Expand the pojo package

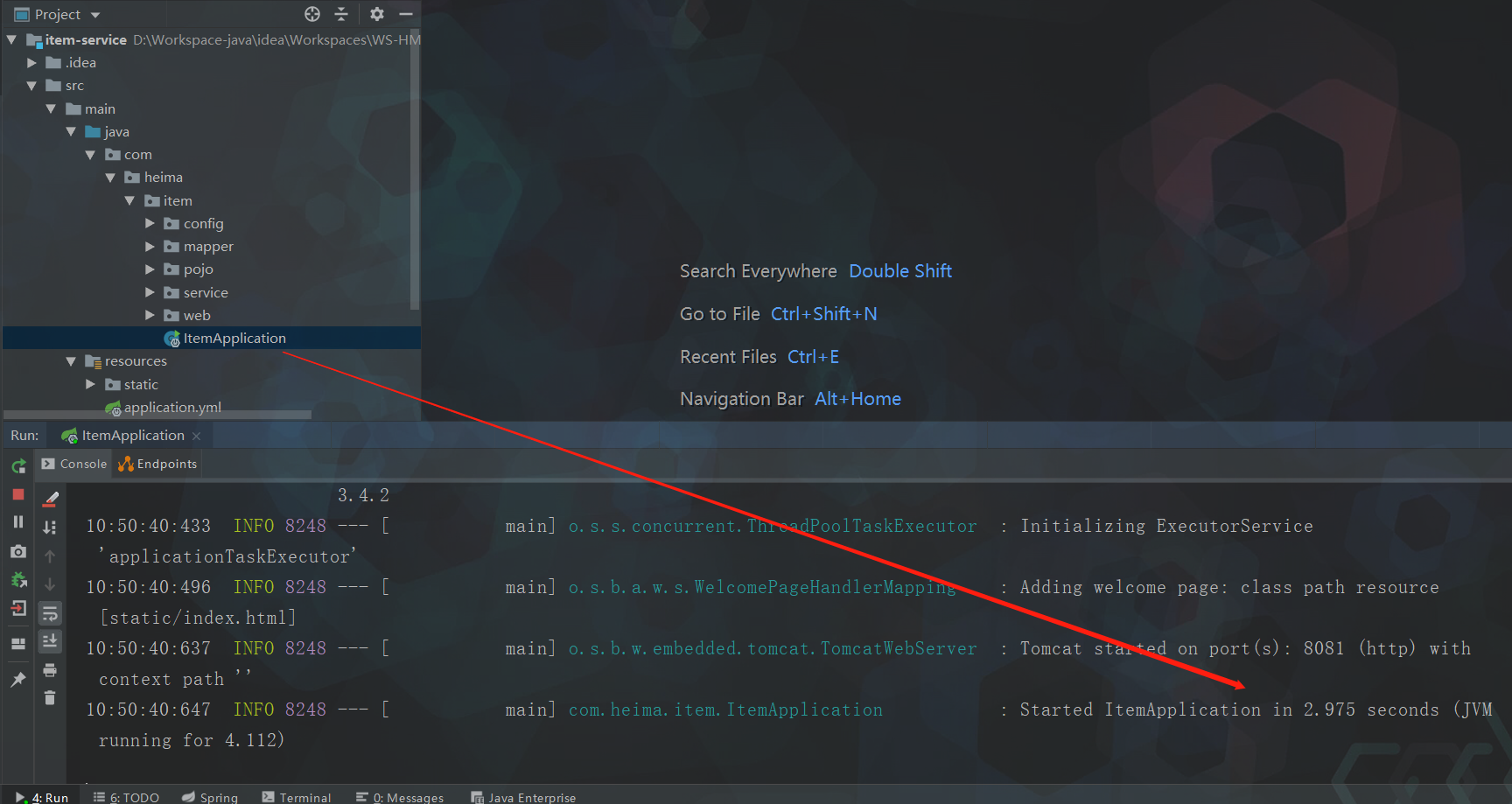pos(150,269)
